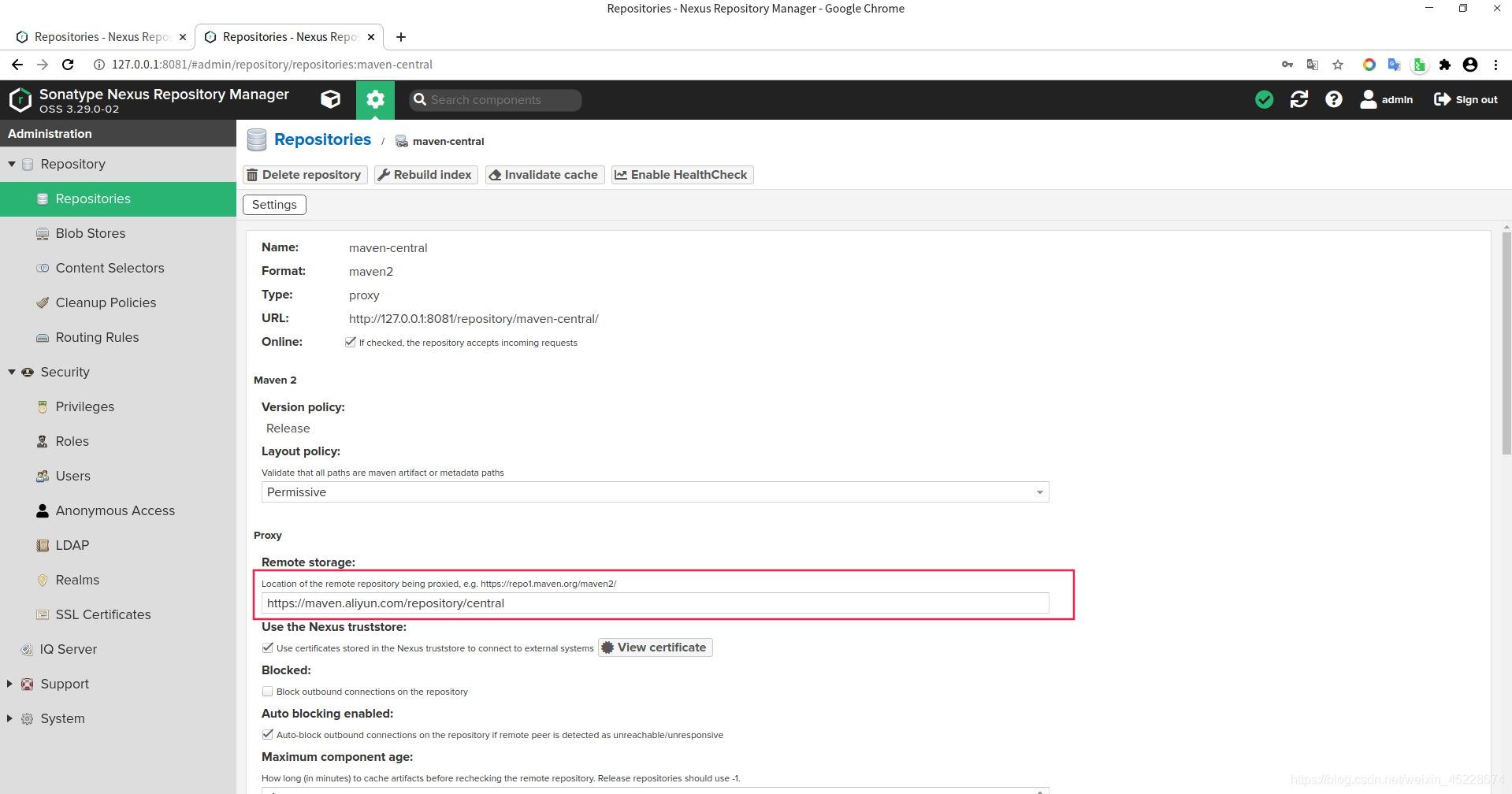Click the password key icon in address bar
This screenshot has width=1512, height=794.
click(1287, 65)
